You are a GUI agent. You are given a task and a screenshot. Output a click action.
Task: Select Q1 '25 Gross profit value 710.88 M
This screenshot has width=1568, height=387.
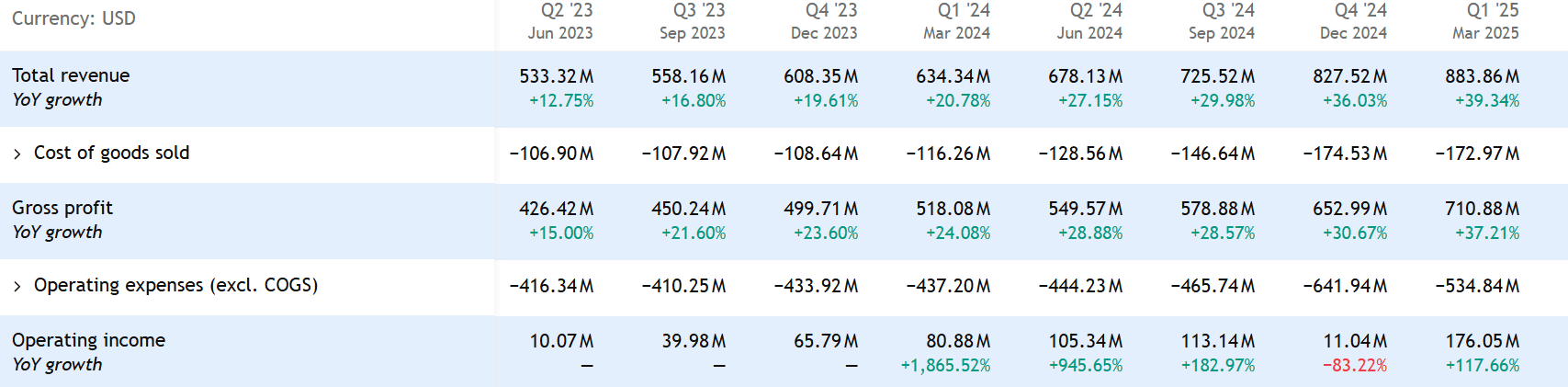(1482, 210)
